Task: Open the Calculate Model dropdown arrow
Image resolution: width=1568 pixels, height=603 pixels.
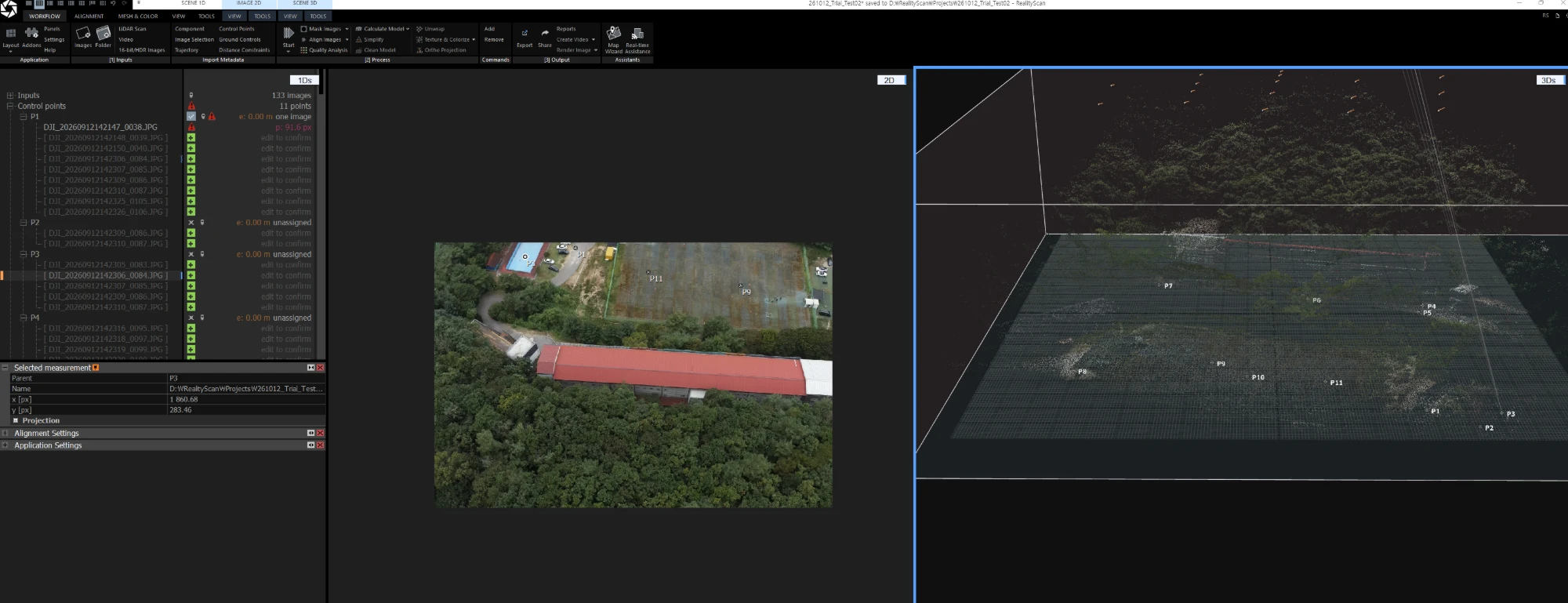Action: tap(408, 29)
